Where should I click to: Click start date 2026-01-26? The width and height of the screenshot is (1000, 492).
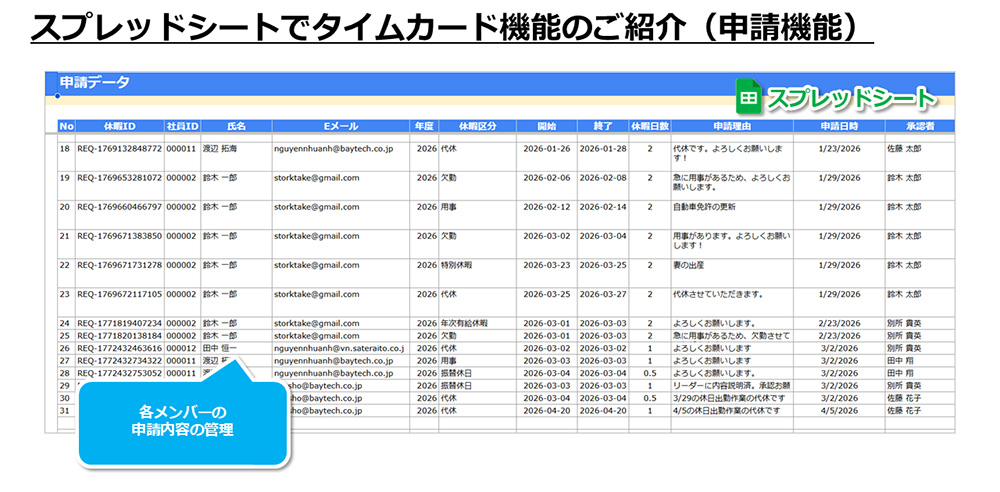click(x=547, y=149)
